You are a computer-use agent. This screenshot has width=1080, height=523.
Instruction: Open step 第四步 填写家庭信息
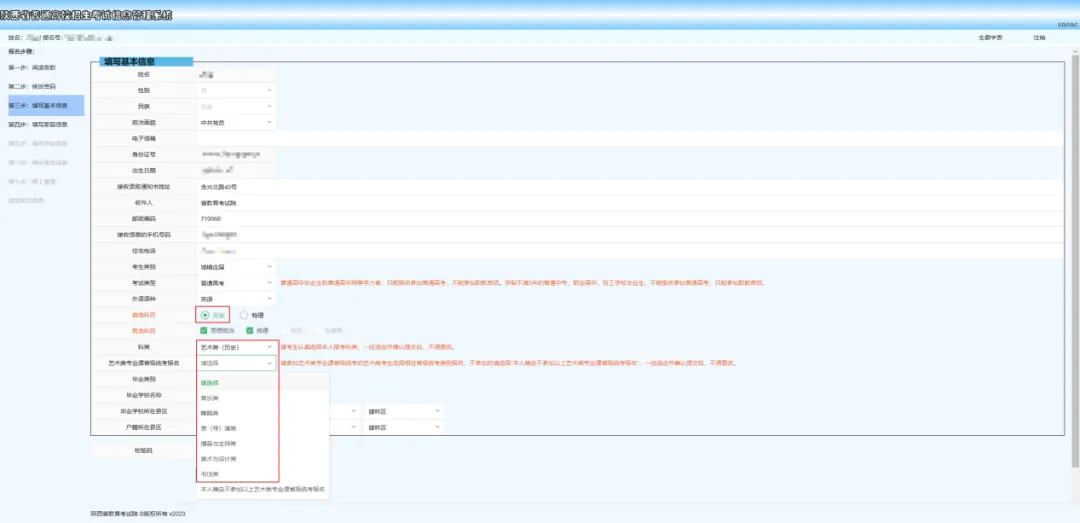point(38,125)
